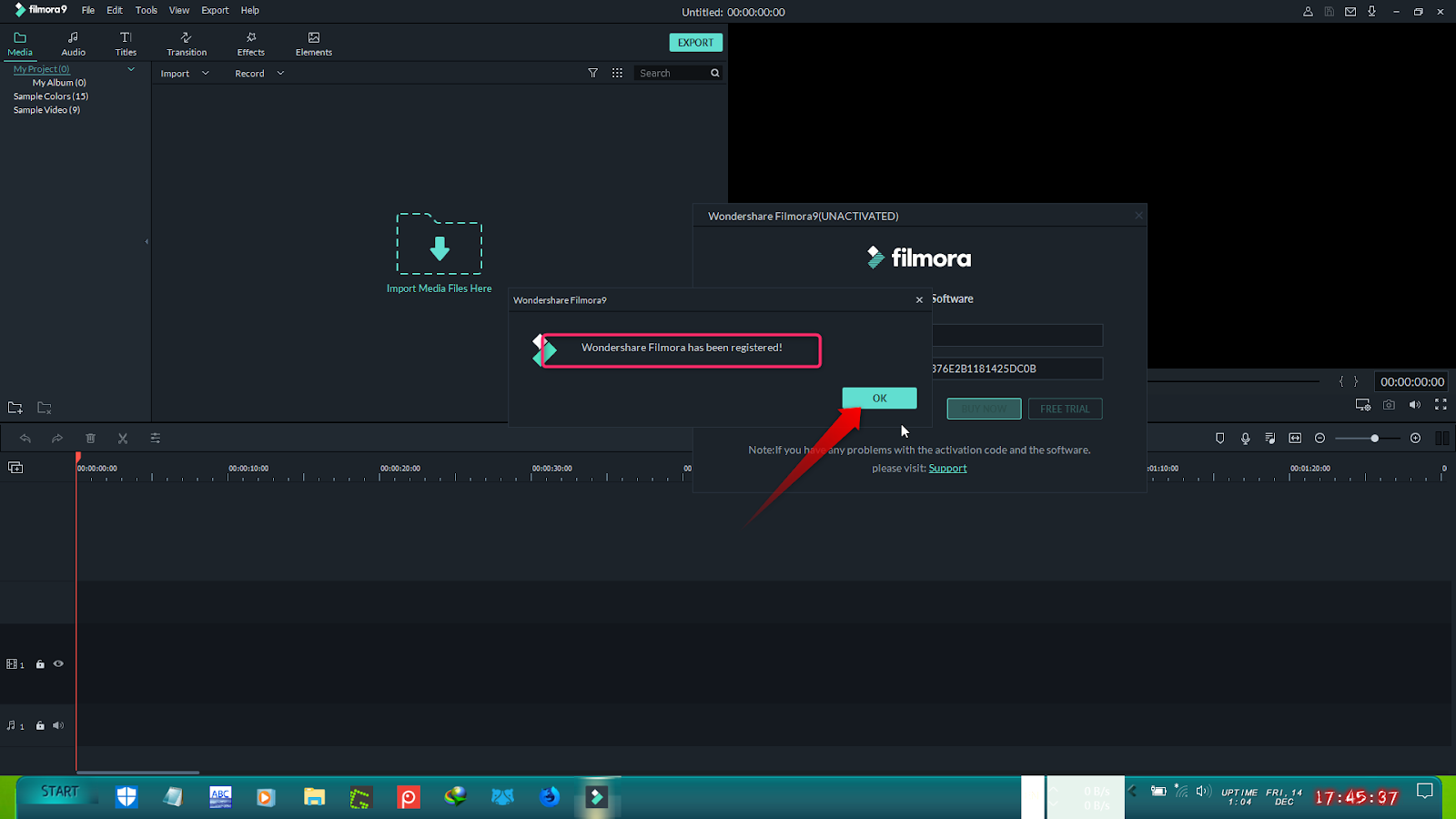Click the Undo arrow in timeline toolbar
1456x819 pixels.
coord(25,439)
